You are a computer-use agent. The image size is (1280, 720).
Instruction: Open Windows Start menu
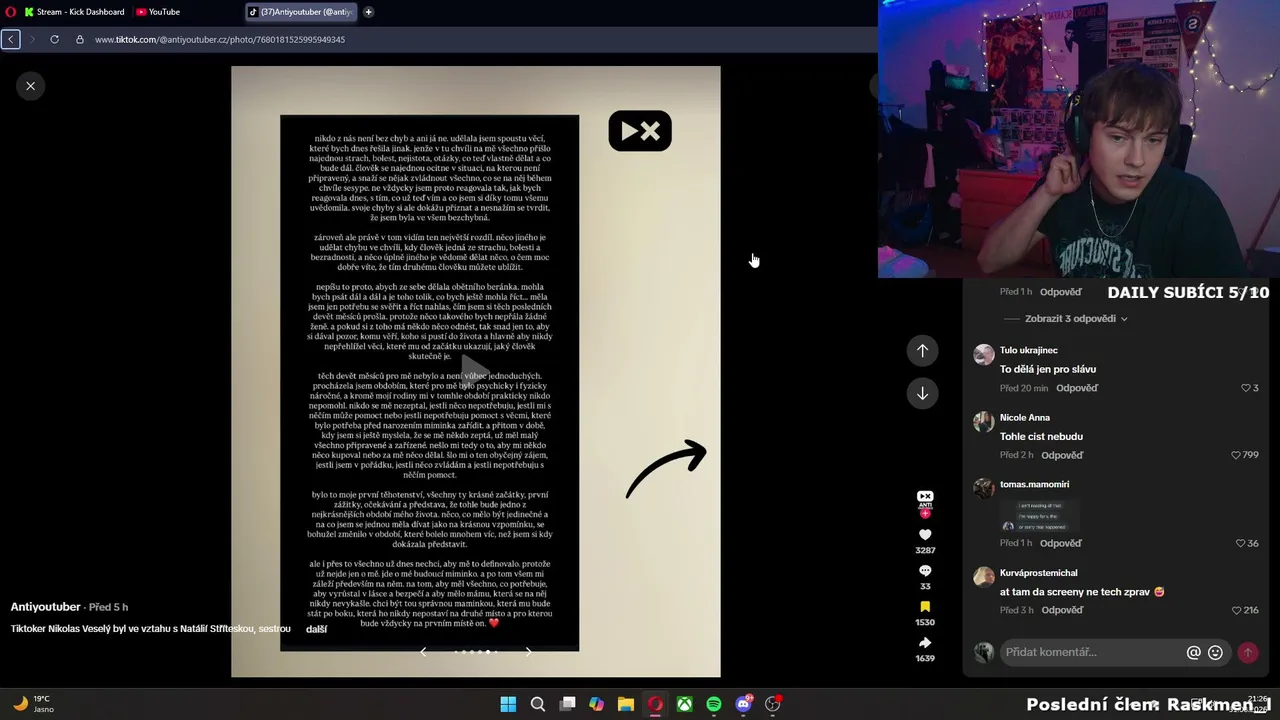508,704
